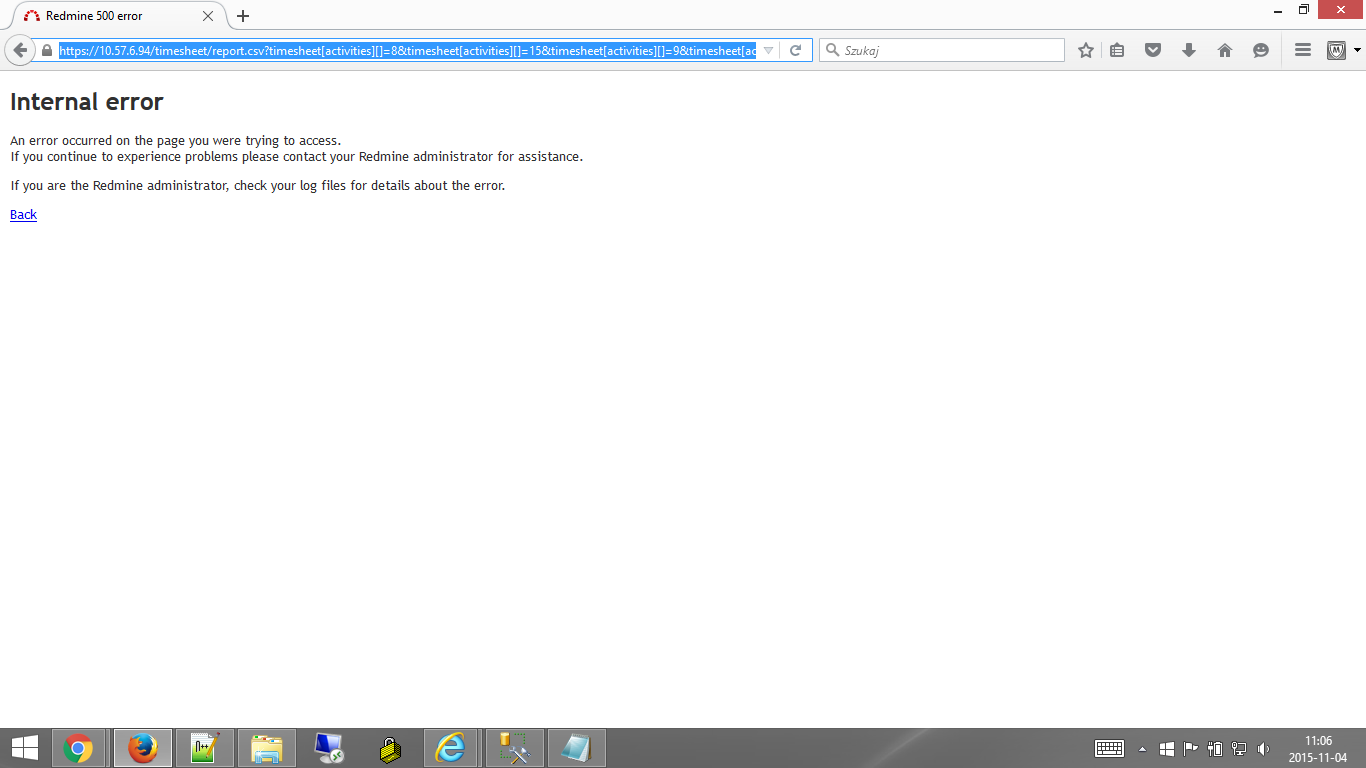Viewport: 1366px width, 768px height.
Task: Click the search magnifier icon
Action: click(831, 50)
